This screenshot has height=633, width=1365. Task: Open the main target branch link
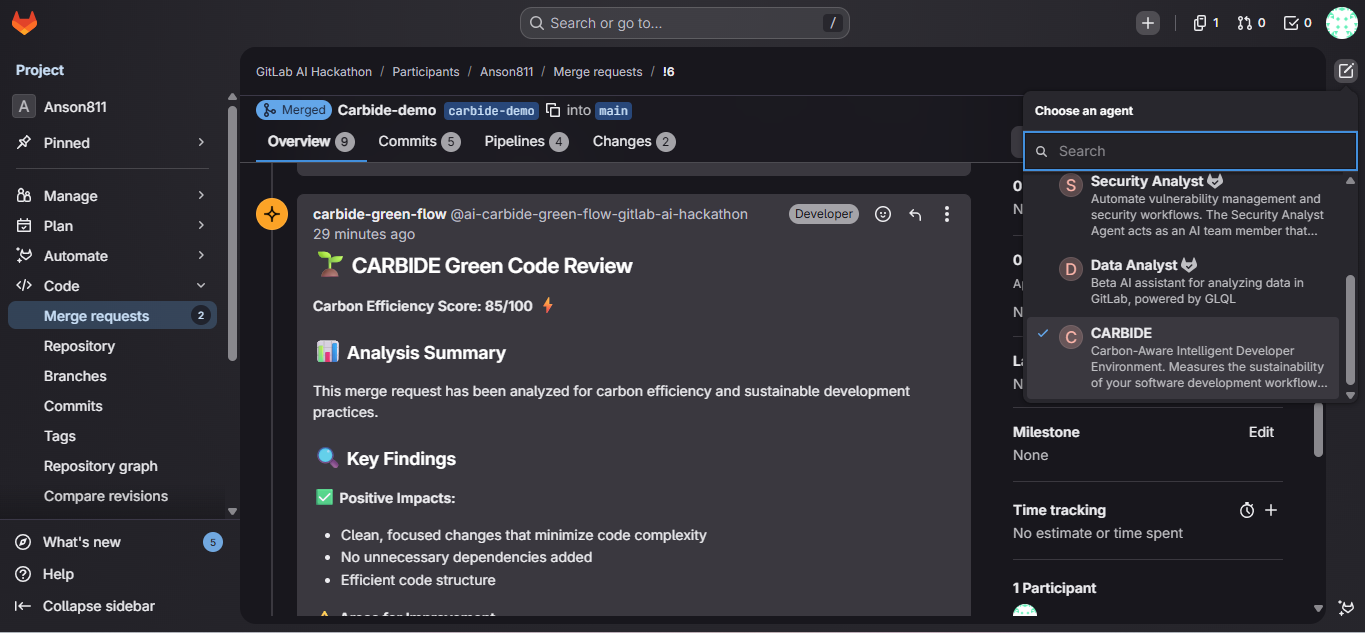[x=613, y=111]
